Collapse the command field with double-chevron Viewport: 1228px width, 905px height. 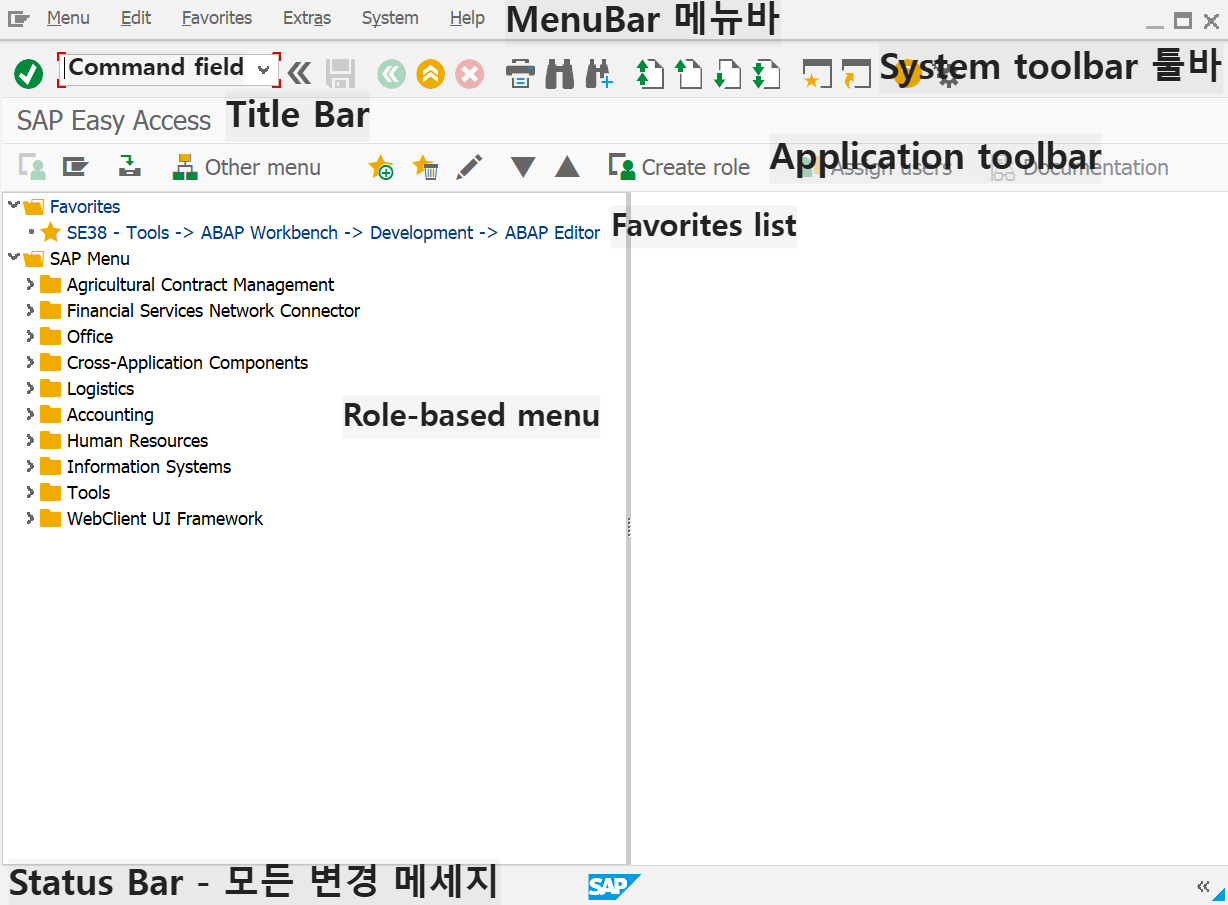pos(299,72)
